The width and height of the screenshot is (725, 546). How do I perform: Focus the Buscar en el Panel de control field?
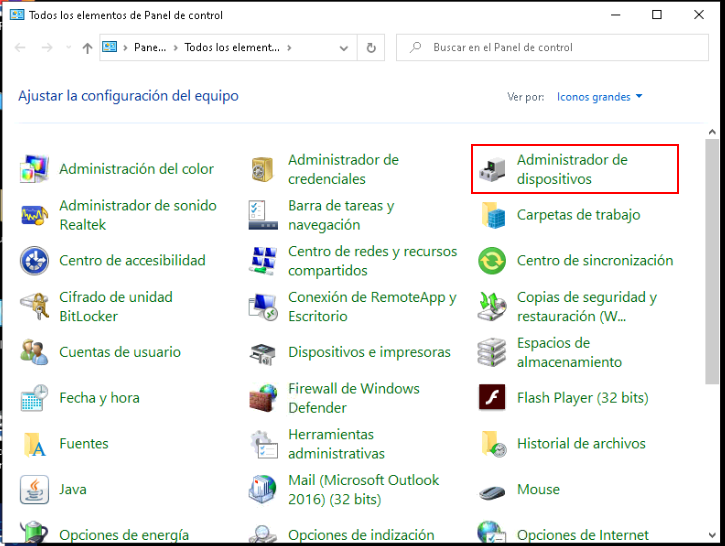(x=552, y=47)
